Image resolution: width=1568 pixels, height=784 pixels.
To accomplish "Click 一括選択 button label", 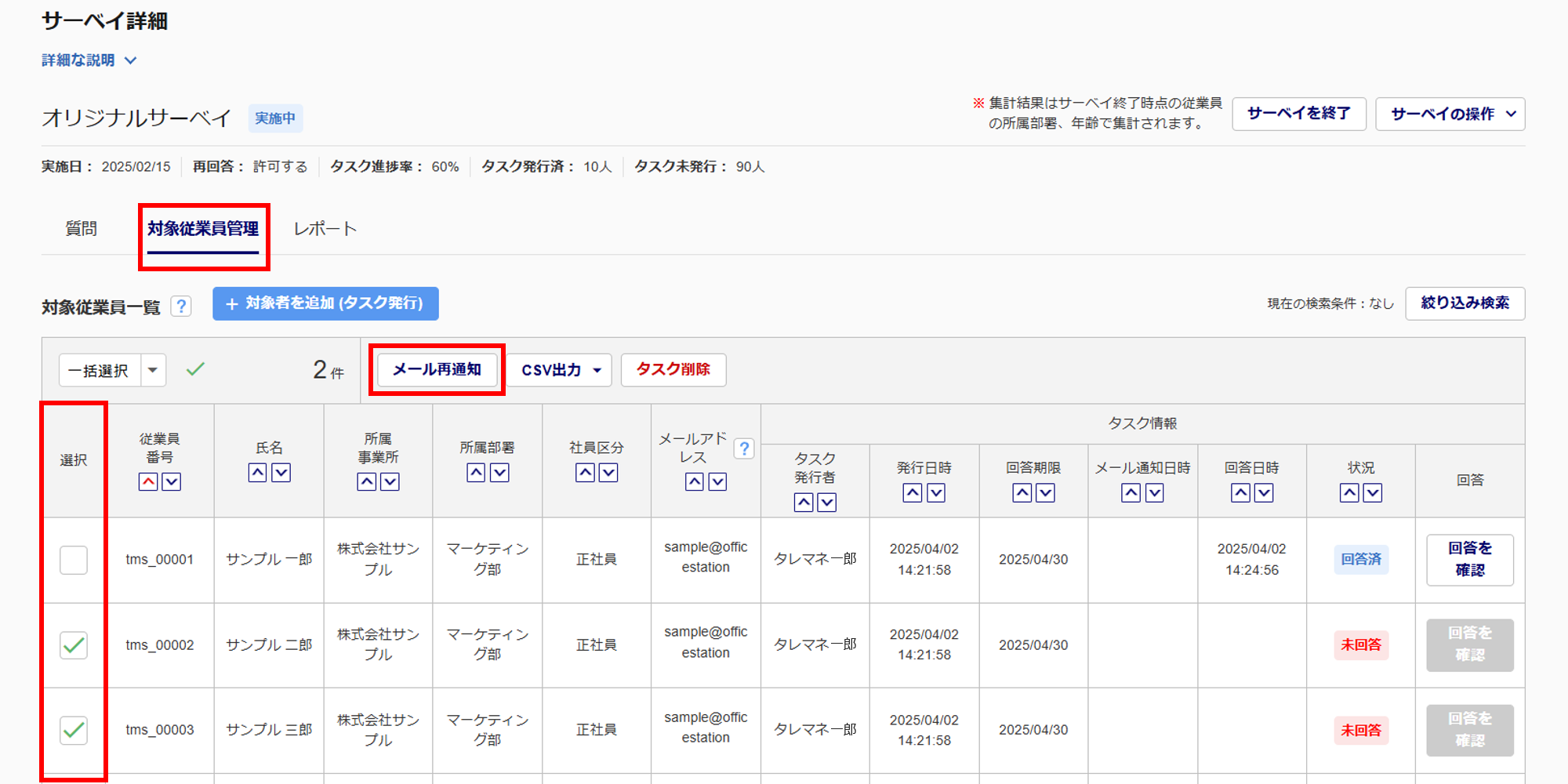I will click(x=100, y=370).
